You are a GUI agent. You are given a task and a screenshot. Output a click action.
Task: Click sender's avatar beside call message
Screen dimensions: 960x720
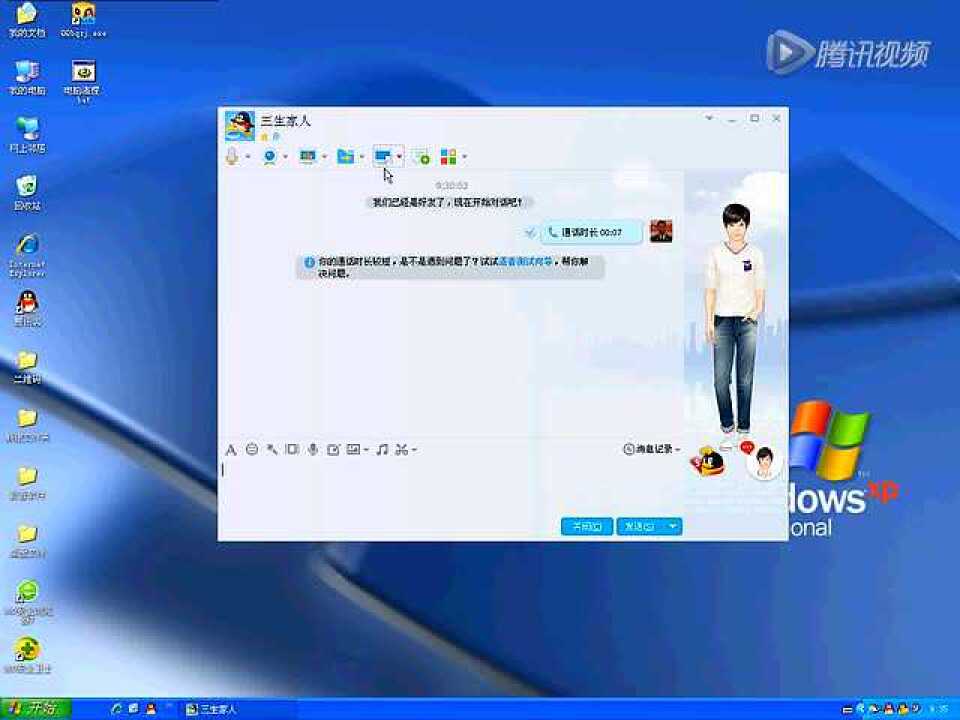661,231
